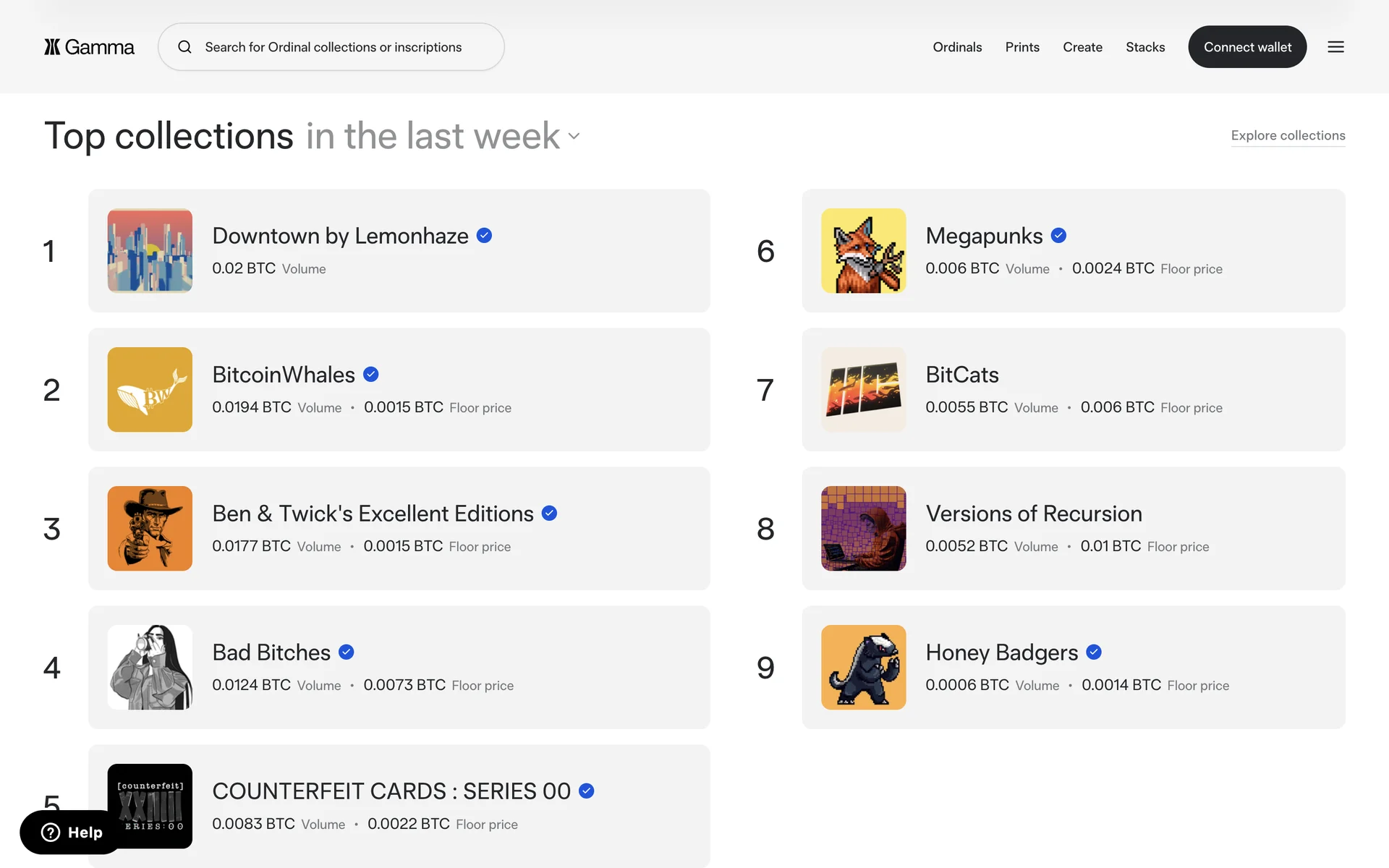Click the search magnifier icon
Image resolution: width=1389 pixels, height=868 pixels.
click(x=185, y=47)
